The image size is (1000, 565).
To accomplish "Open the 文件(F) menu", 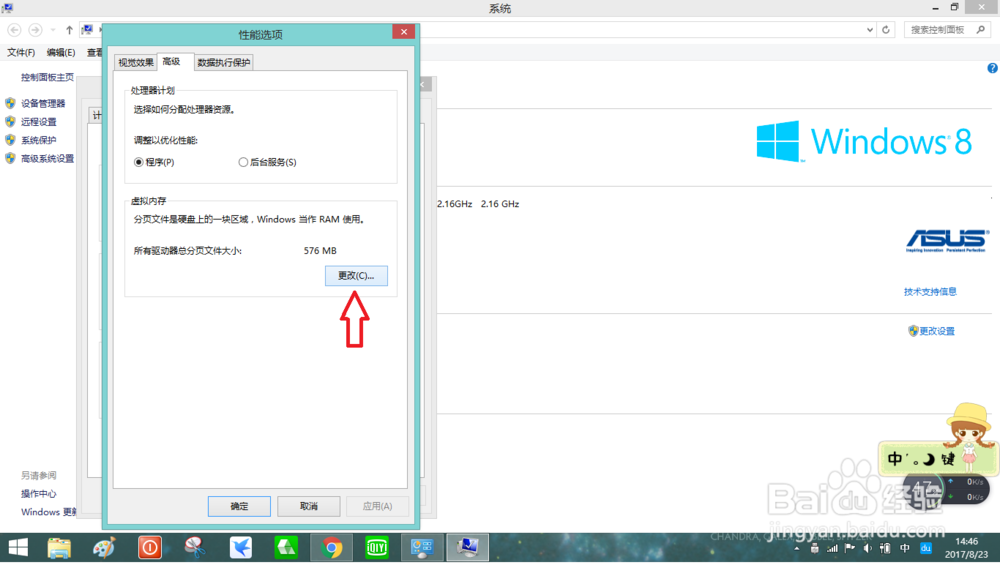I will click(21, 52).
